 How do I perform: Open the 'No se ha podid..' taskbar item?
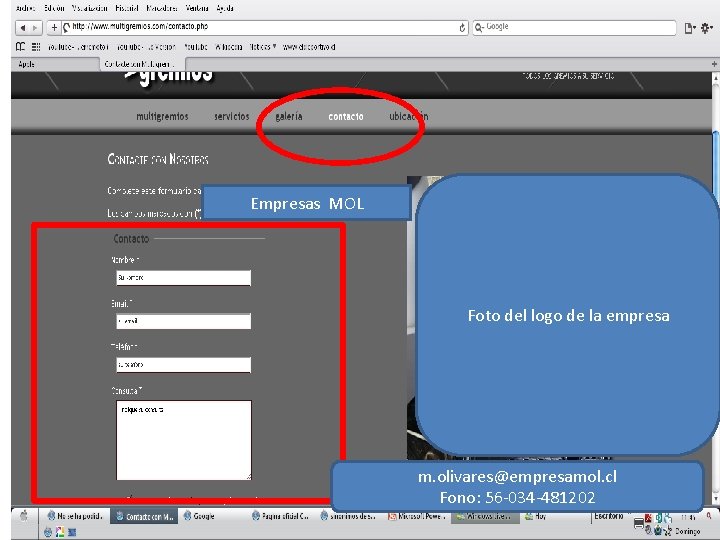pos(74,516)
